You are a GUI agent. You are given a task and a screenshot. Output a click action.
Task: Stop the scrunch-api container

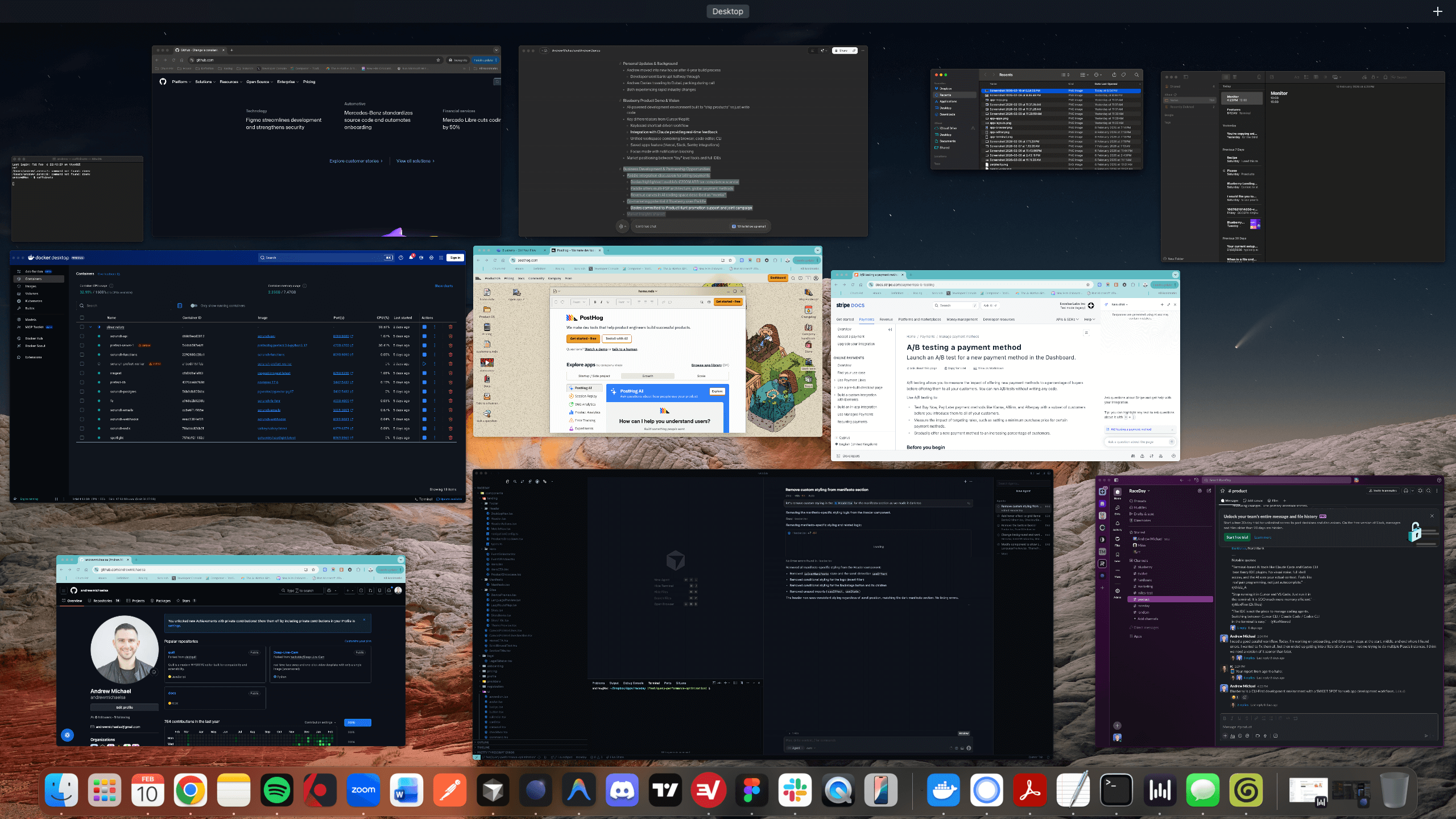[x=425, y=336]
